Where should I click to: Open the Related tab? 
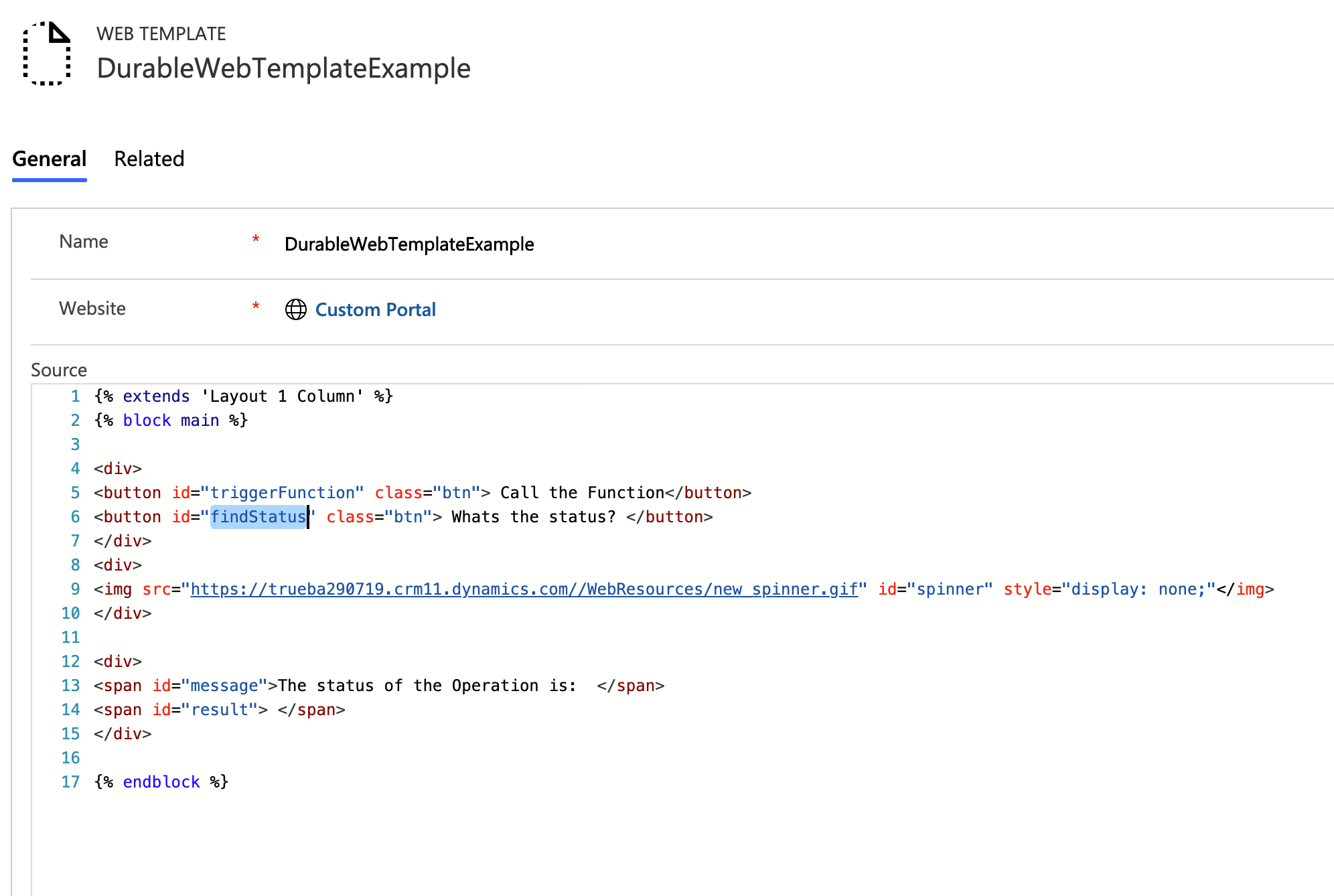(x=149, y=159)
